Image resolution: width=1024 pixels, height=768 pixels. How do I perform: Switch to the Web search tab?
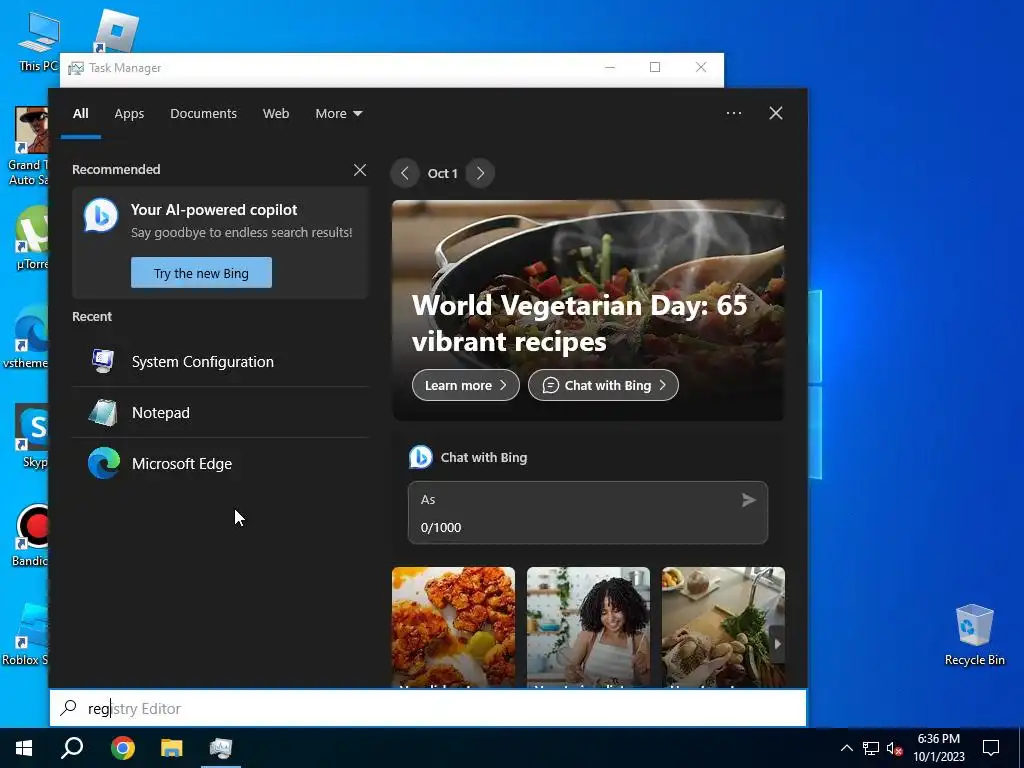[276, 114]
